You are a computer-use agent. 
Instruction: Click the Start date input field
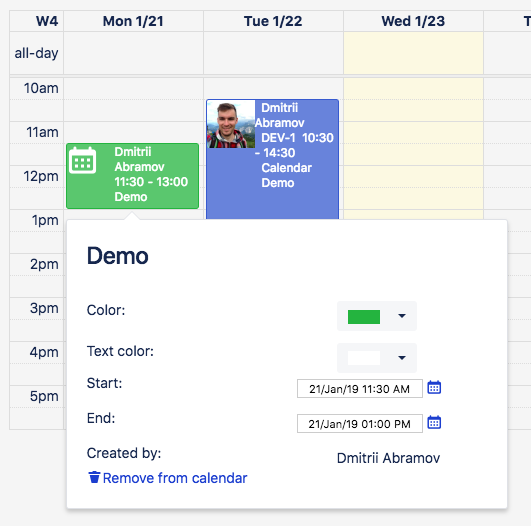coord(360,388)
